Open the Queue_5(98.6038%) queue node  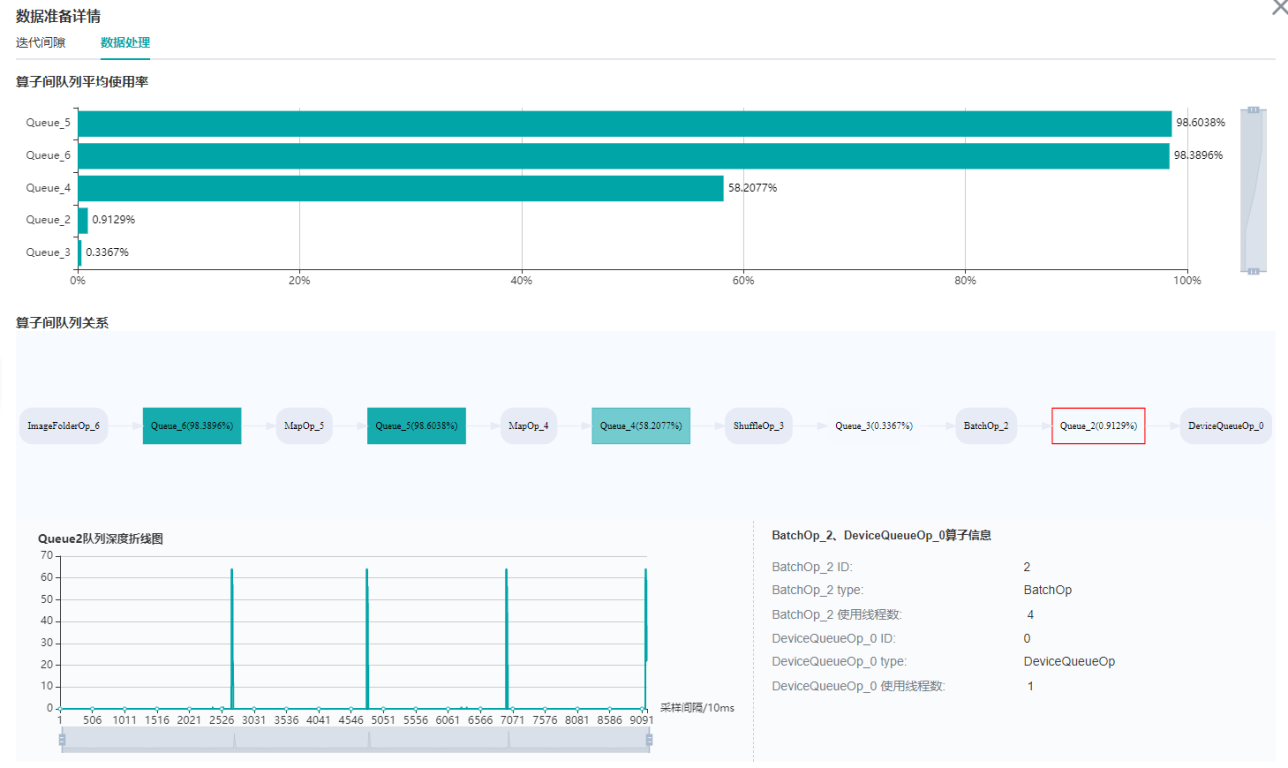(x=416, y=426)
